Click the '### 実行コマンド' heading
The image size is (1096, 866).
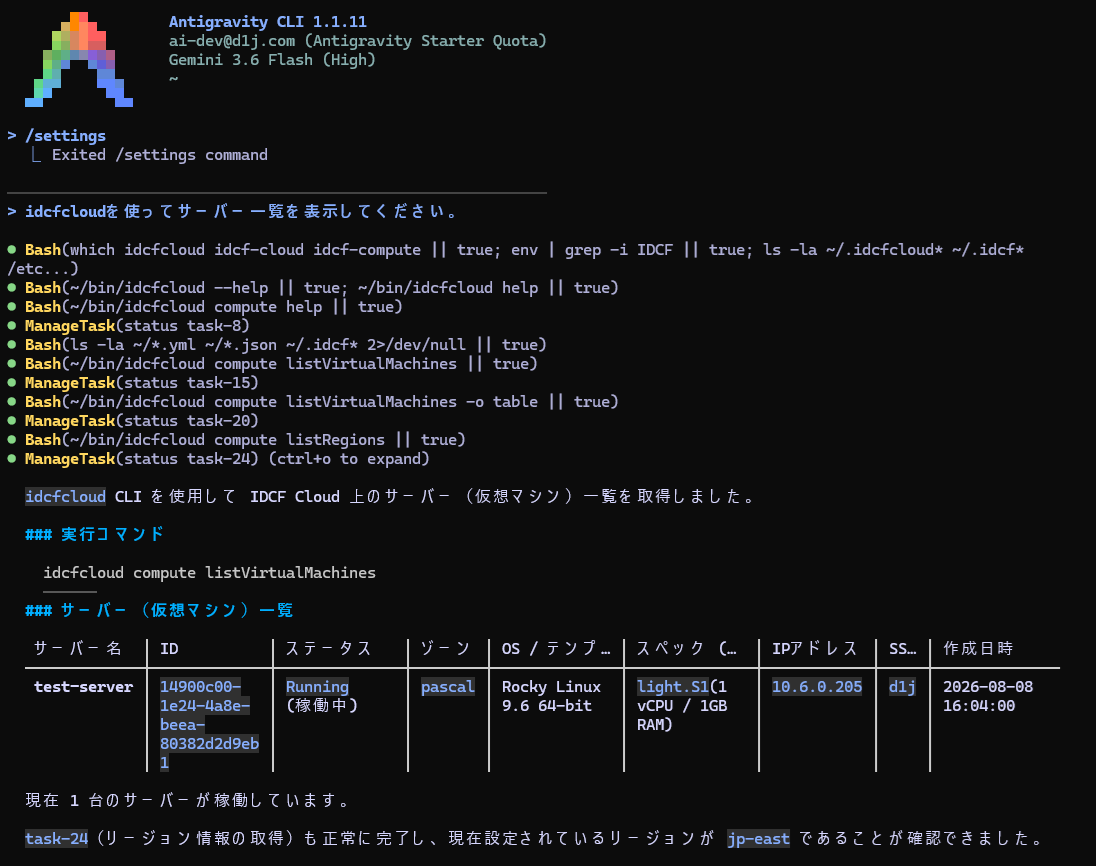tap(94, 534)
